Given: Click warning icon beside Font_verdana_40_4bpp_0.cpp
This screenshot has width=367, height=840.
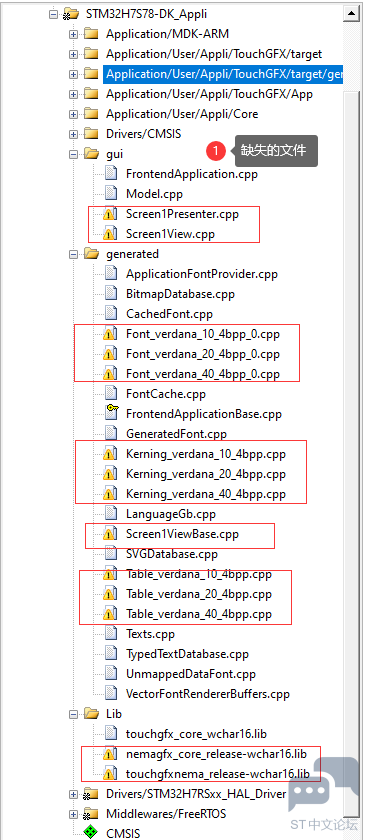Looking at the screenshot, I should [x=110, y=374].
